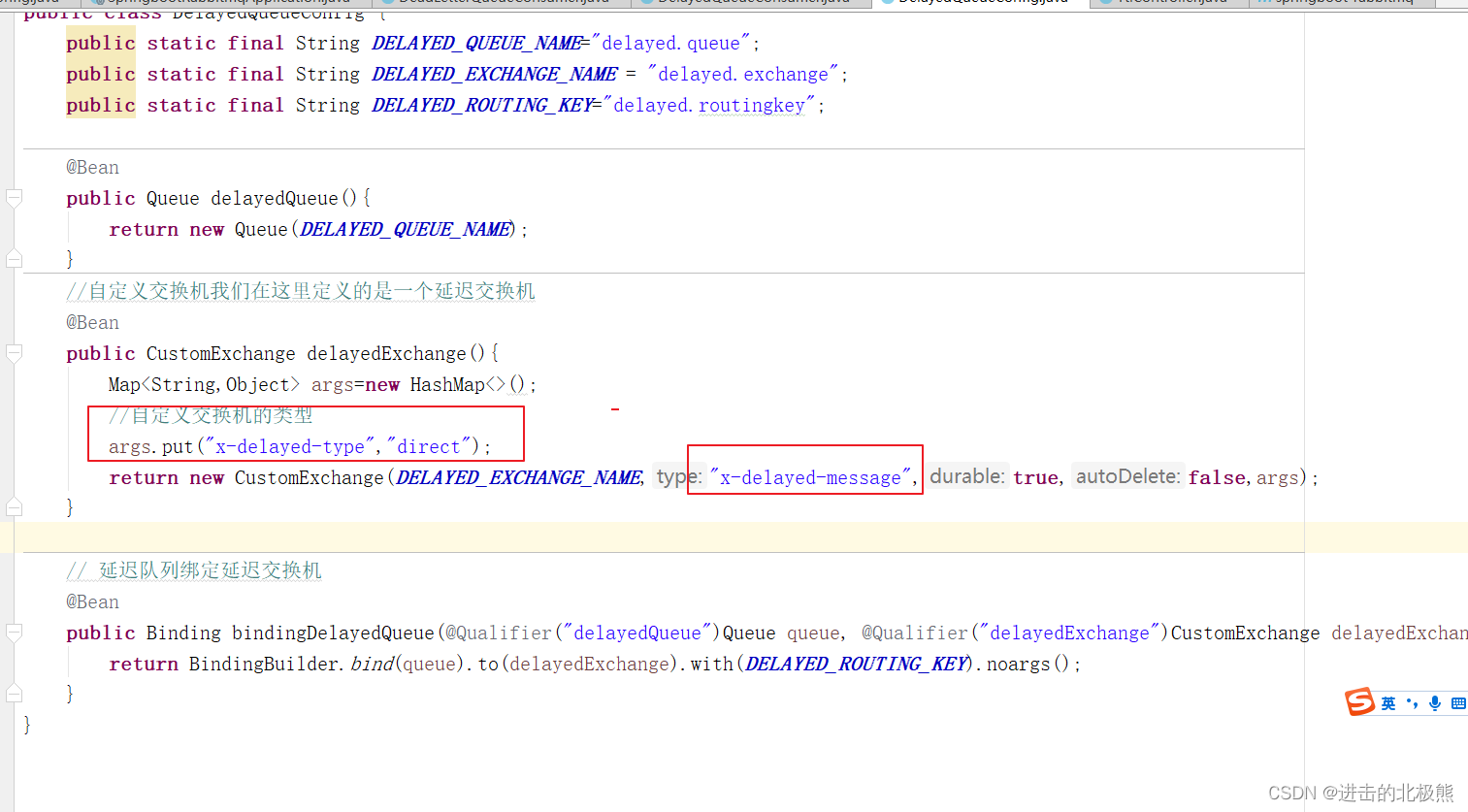Image resolution: width=1468 pixels, height=812 pixels.
Task: Click the "x-delayed-type" string literal
Action: (290, 446)
